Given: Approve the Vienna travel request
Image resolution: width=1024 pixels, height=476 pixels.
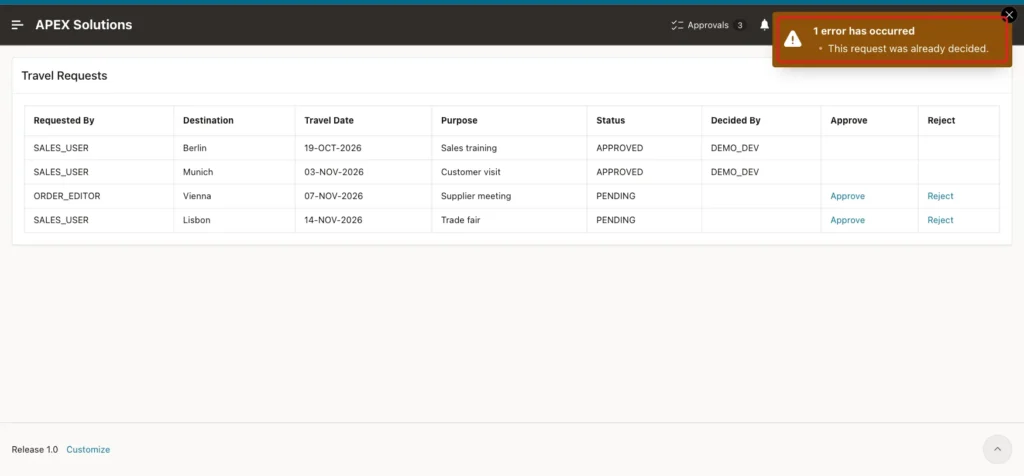Looking at the screenshot, I should click(847, 196).
